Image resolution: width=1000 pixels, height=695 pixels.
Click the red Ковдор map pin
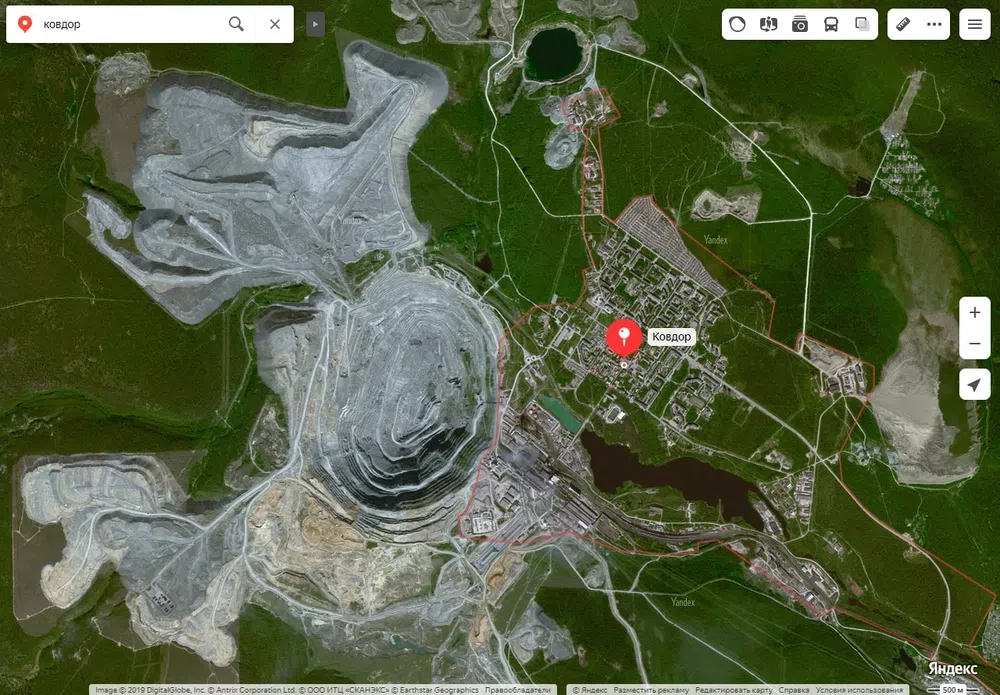pyautogui.click(x=625, y=337)
